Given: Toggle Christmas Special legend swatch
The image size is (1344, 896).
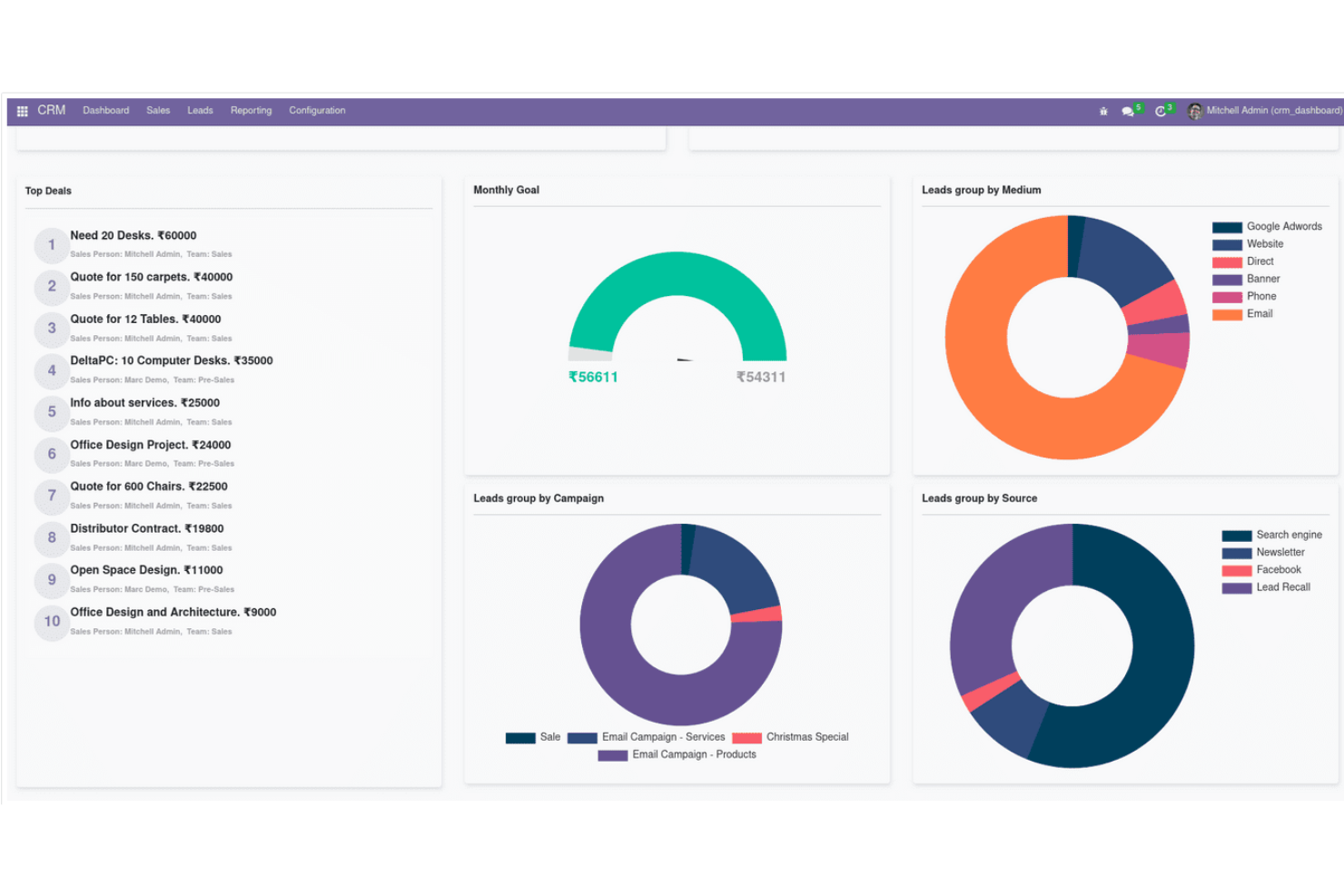Looking at the screenshot, I should (746, 738).
